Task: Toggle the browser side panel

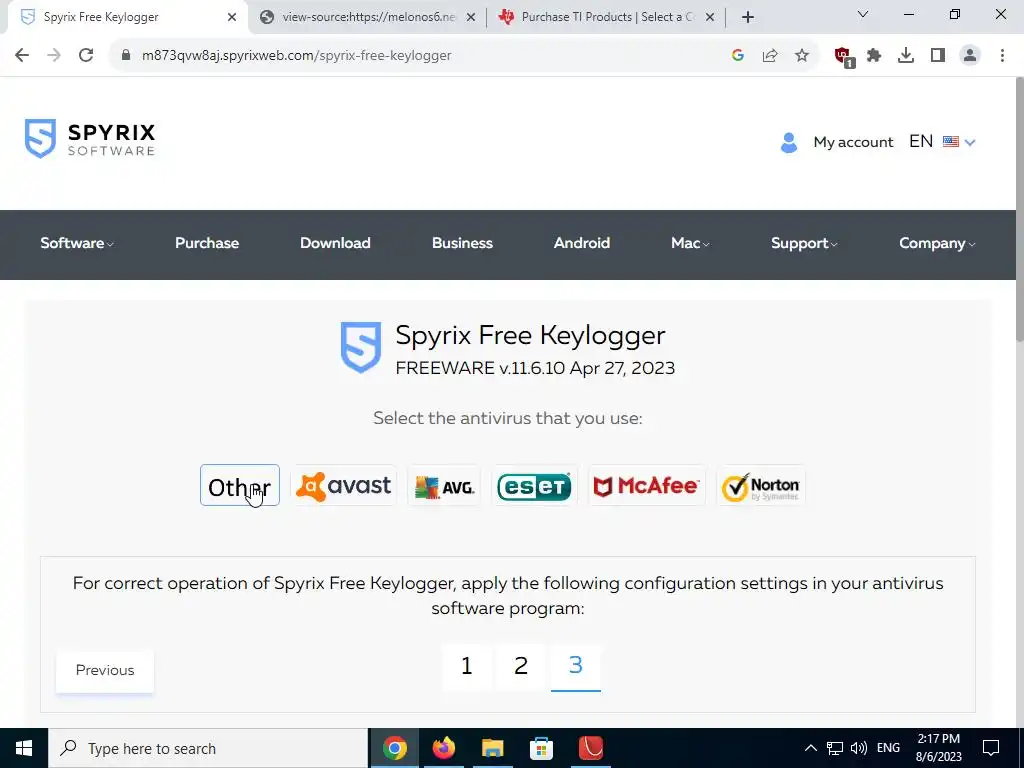Action: click(x=938, y=56)
